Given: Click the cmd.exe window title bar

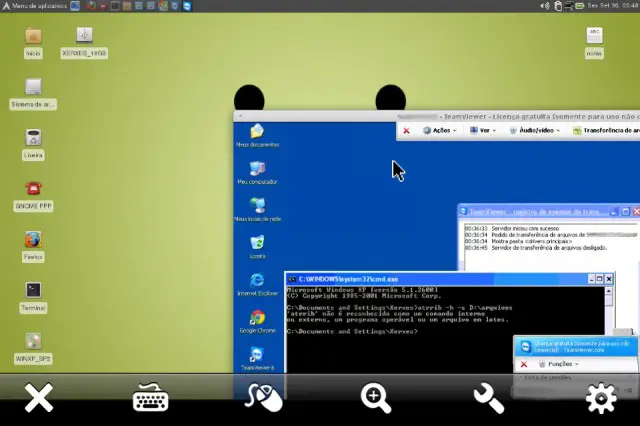Looking at the screenshot, I should pyautogui.click(x=437, y=279).
